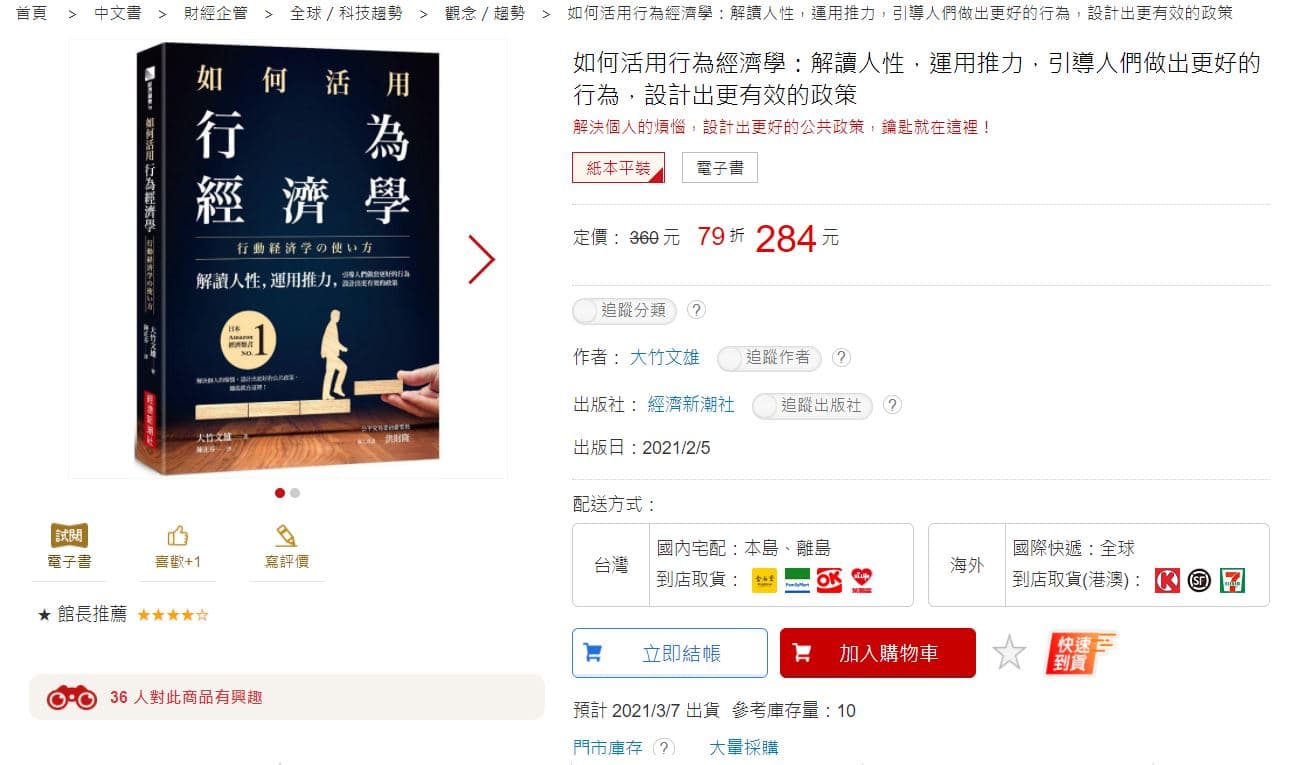Select the 紙本平裝 format tab
The image size is (1309, 765).
[x=619, y=168]
